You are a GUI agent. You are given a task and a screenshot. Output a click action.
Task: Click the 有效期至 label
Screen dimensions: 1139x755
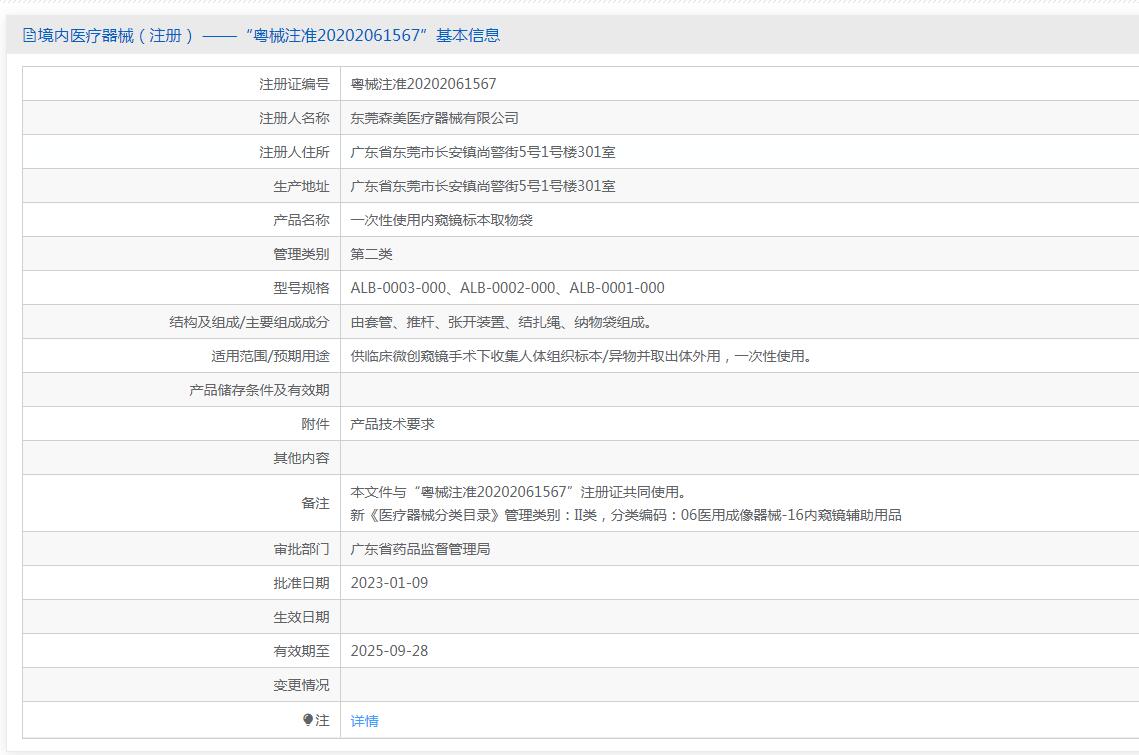click(301, 651)
